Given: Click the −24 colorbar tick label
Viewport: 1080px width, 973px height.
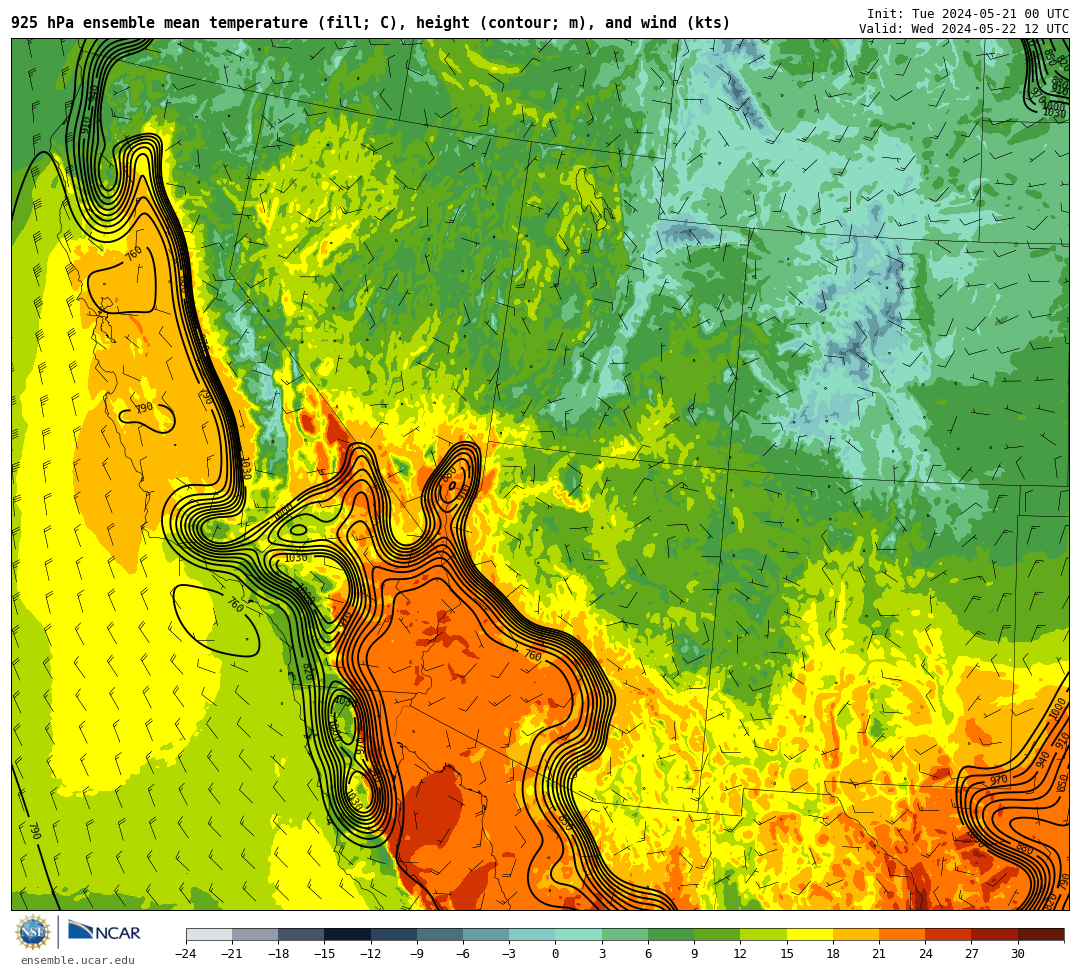Looking at the screenshot, I should 186,954.
